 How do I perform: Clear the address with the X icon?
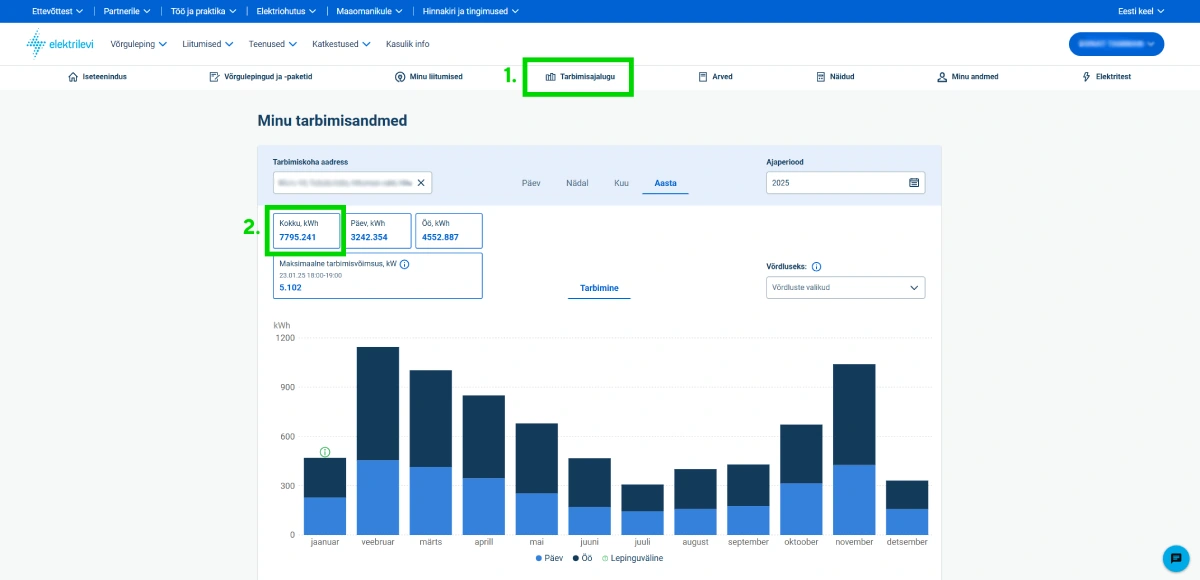click(421, 183)
